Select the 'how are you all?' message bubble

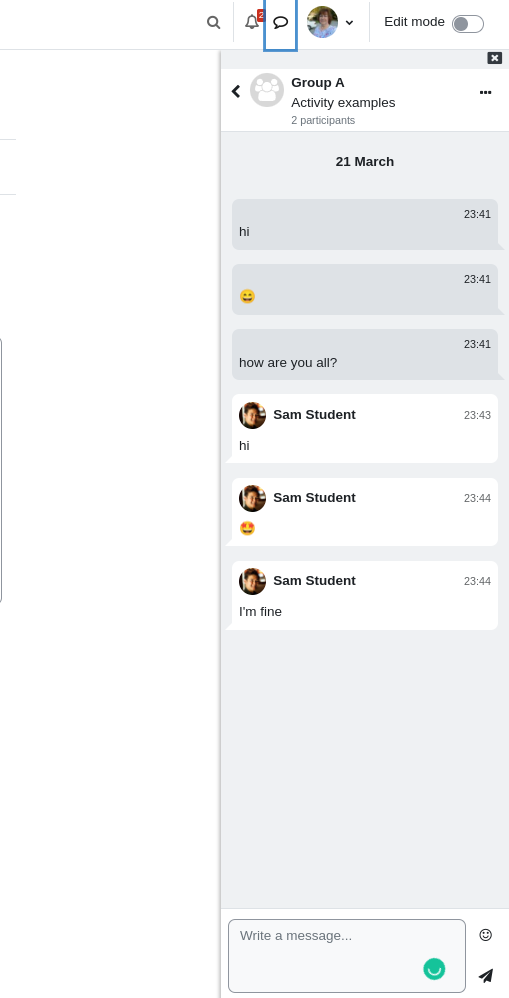pyautogui.click(x=365, y=355)
